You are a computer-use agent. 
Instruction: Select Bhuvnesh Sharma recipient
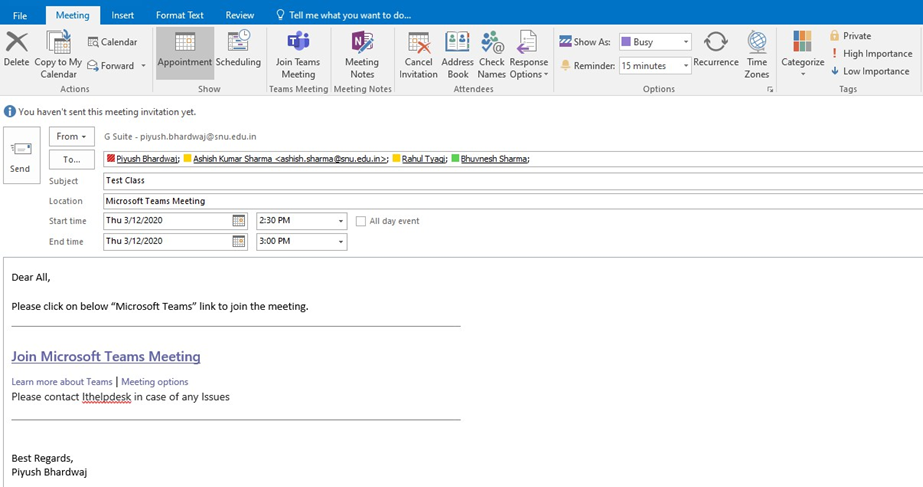[x=494, y=158]
